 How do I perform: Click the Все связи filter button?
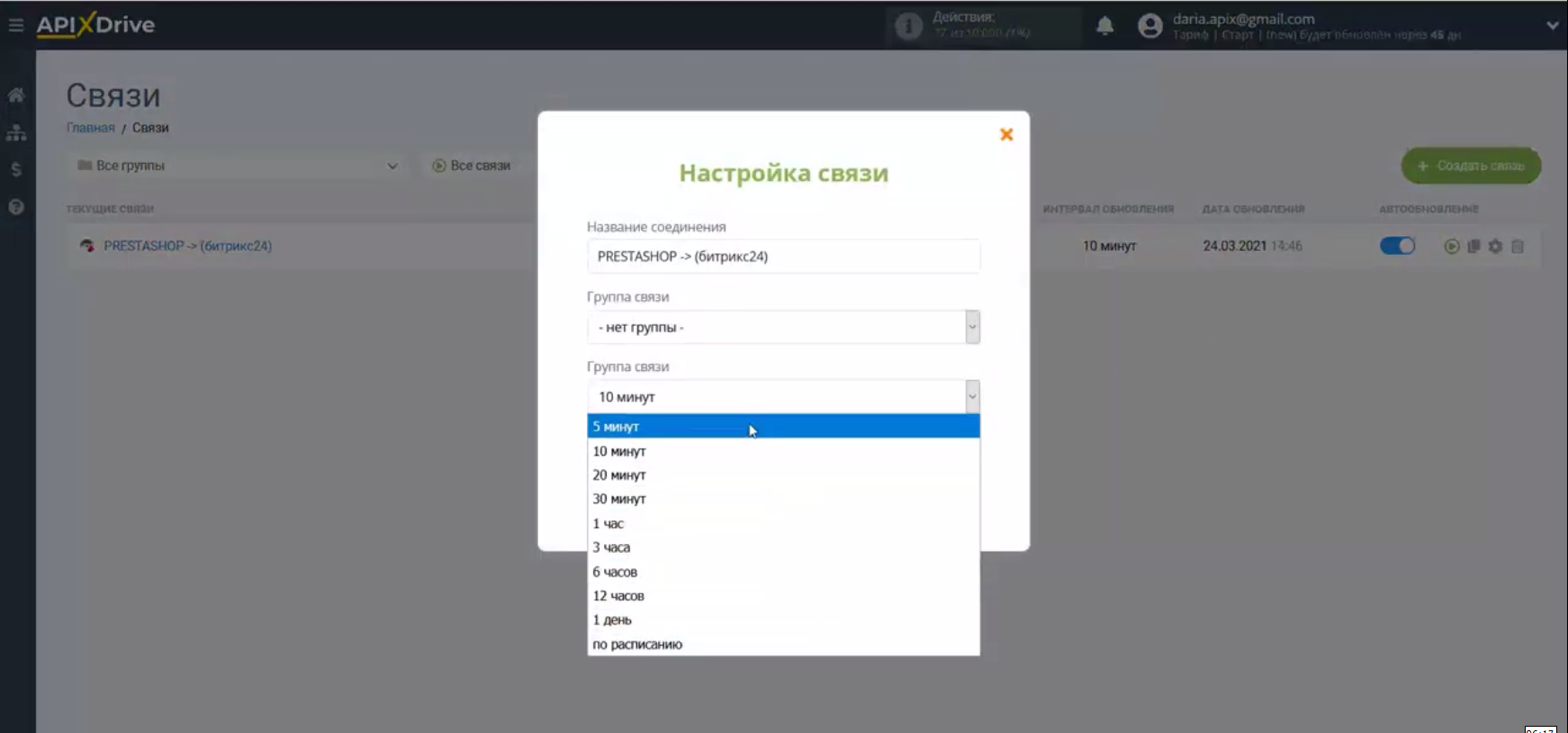[x=471, y=166]
